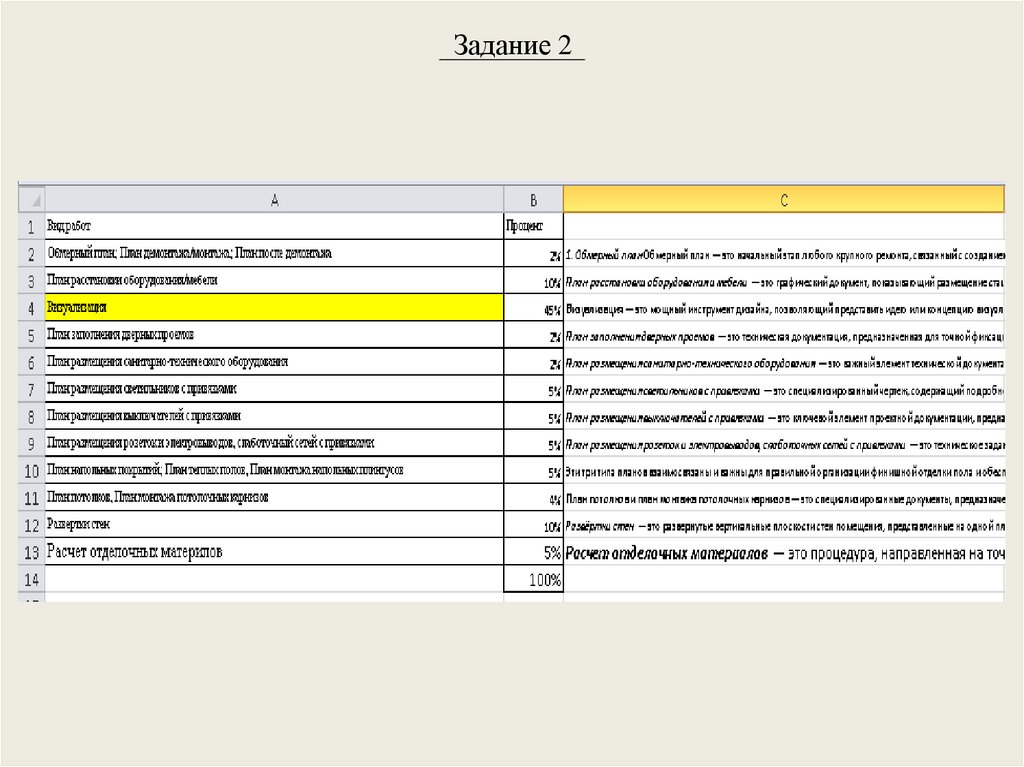Viewport: 1024px width, 767px height.
Task: Select the 4% cell in row 11
Action: click(534, 498)
